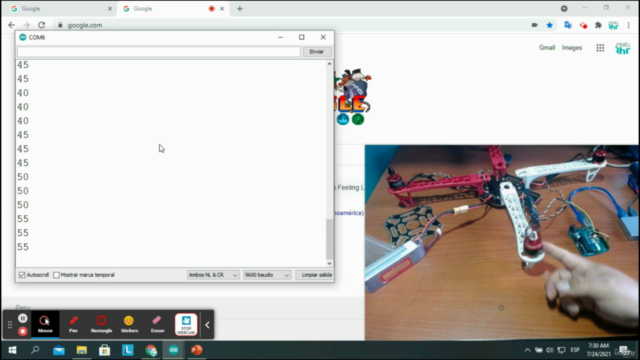Open Chrome from the taskbar
This screenshot has width=640, height=360.
151,350
